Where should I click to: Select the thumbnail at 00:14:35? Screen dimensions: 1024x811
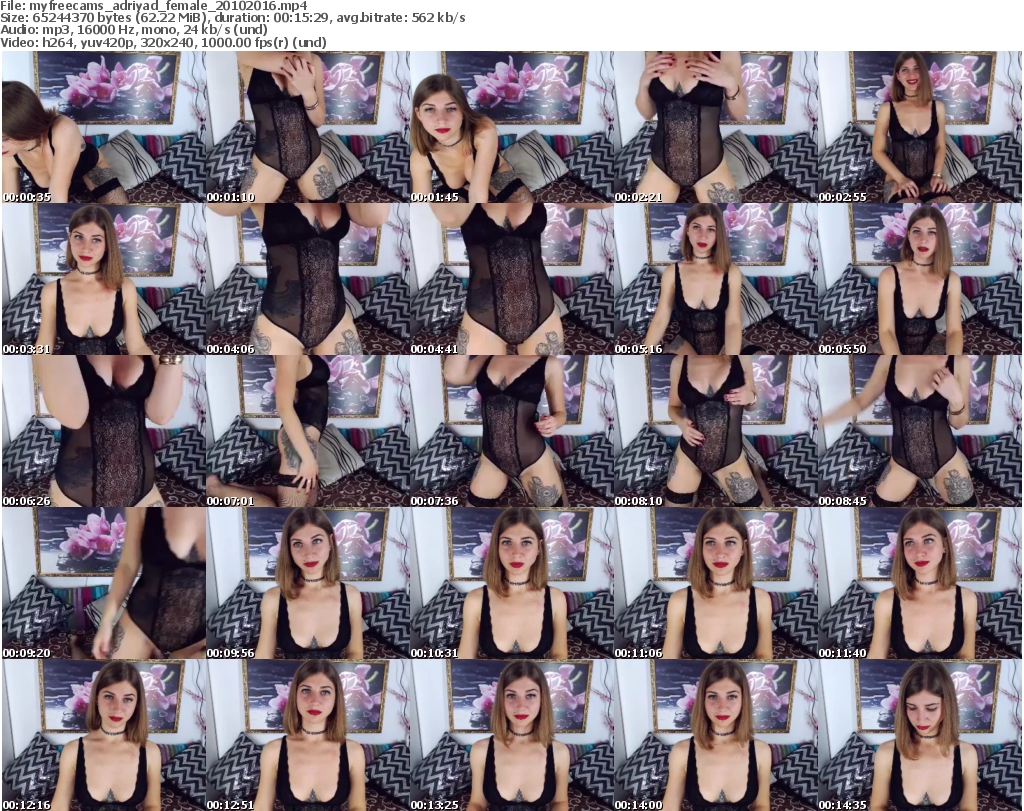[920, 735]
